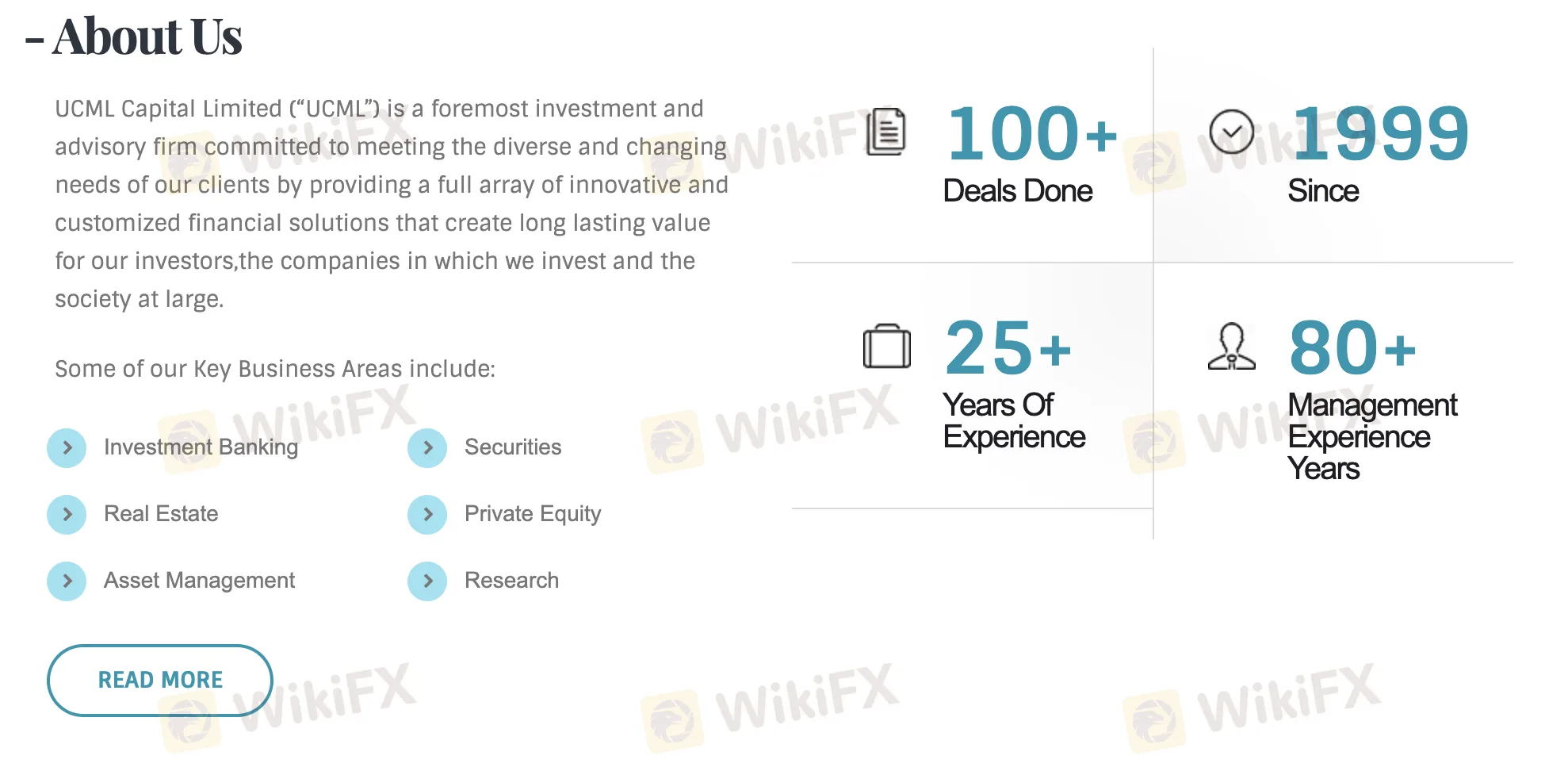The height and width of the screenshot is (771, 1568).
Task: Select the Real Estate business area
Action: coord(161,514)
